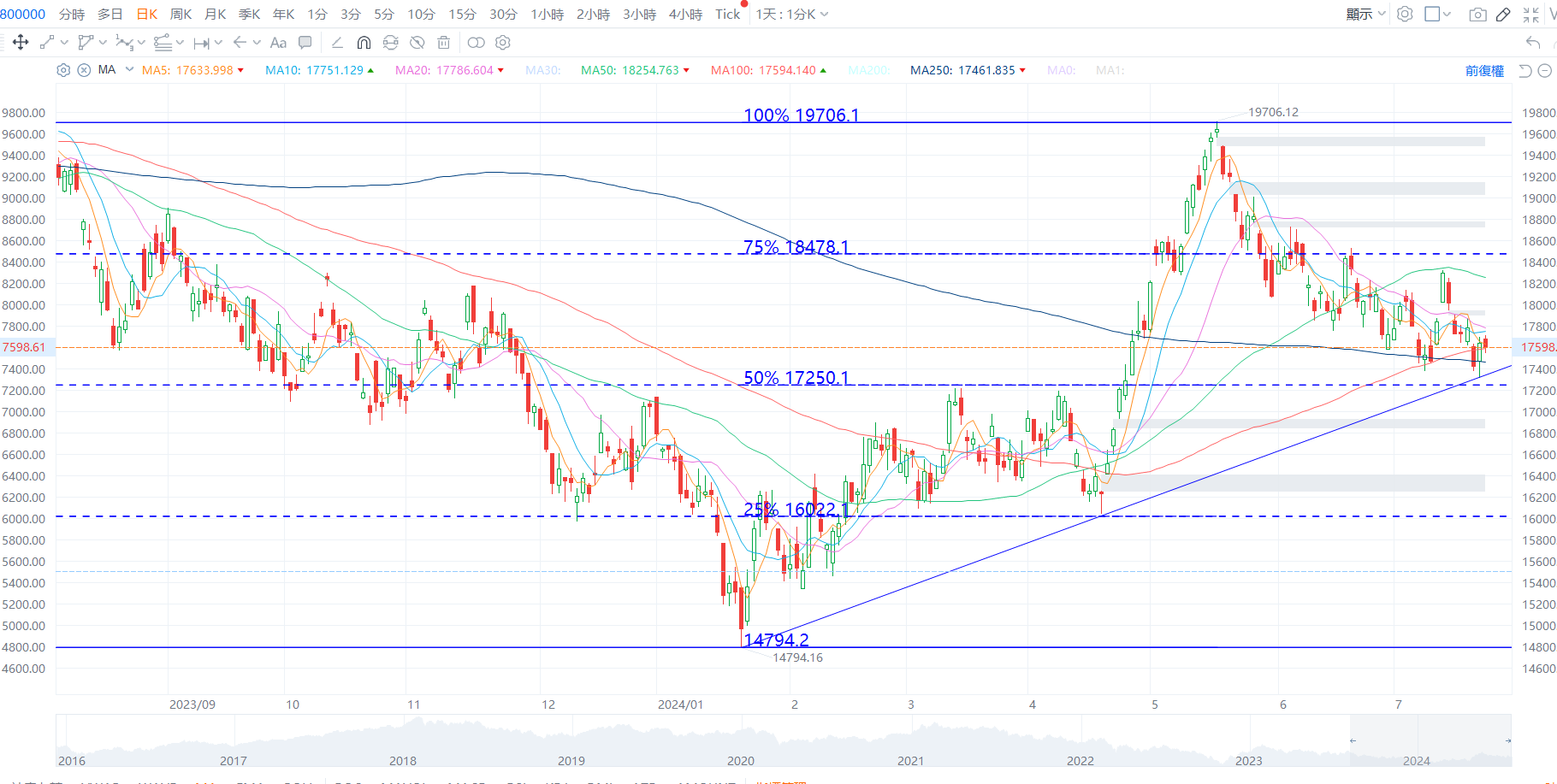The width and height of the screenshot is (1557, 784).
Task: Take a chart screenshot with camera icon
Action: [1477, 14]
